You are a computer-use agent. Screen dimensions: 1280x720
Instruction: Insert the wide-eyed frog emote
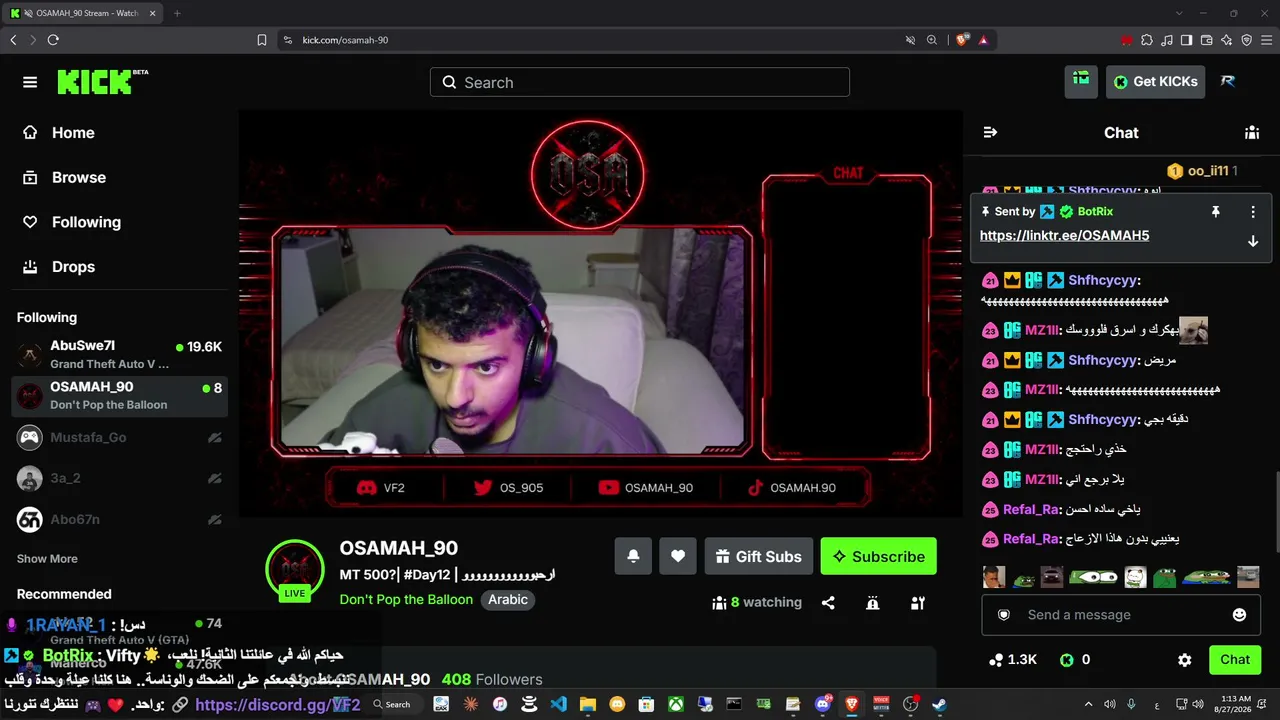tap(1093, 577)
